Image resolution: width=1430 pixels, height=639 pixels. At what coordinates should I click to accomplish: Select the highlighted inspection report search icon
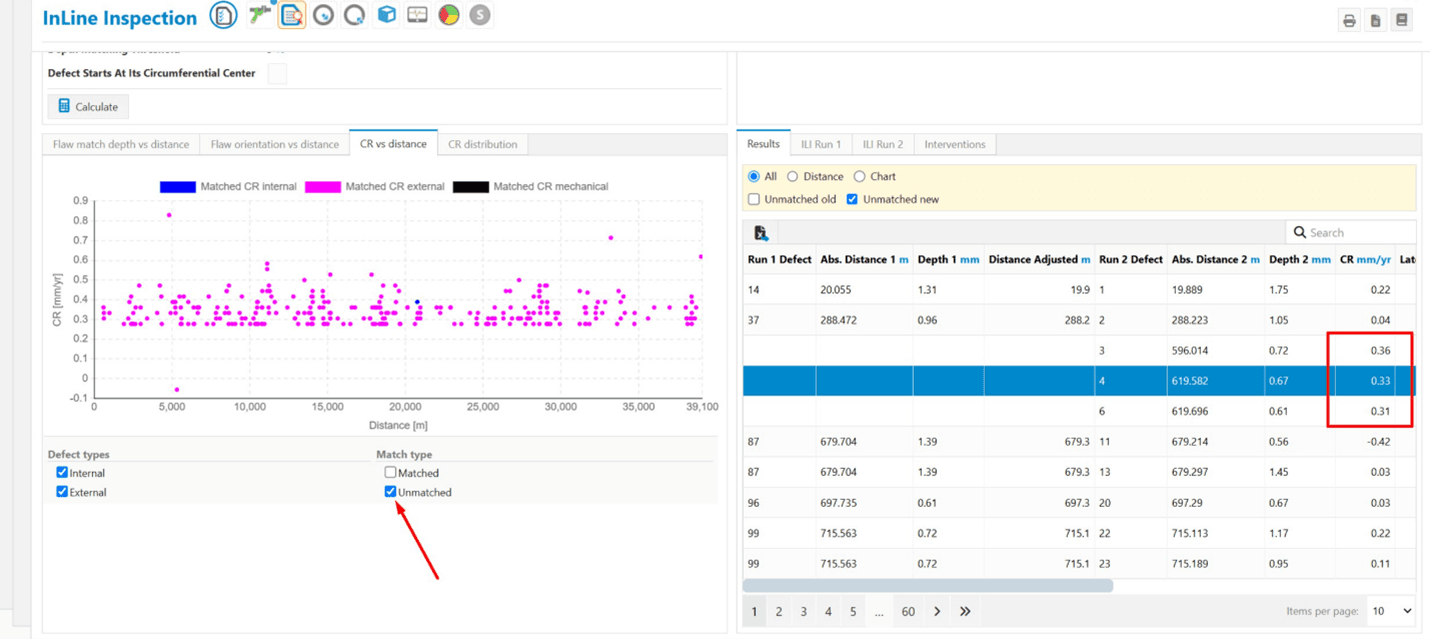(291, 15)
